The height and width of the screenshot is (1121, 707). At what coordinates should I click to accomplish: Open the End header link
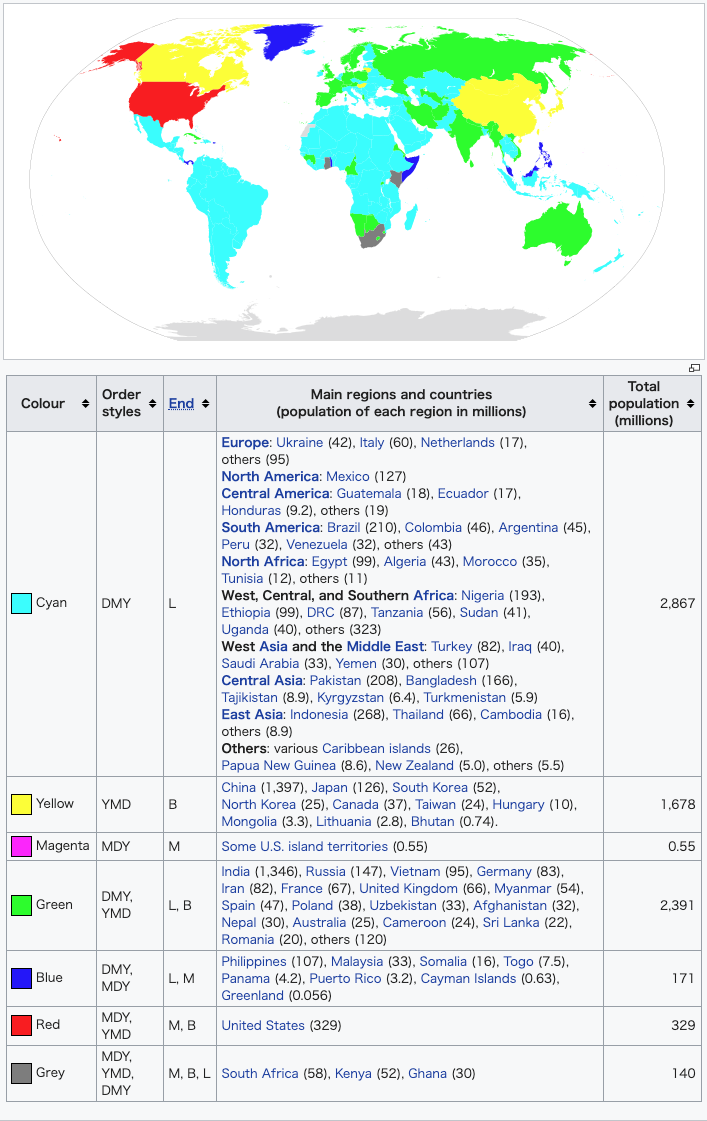click(x=181, y=404)
